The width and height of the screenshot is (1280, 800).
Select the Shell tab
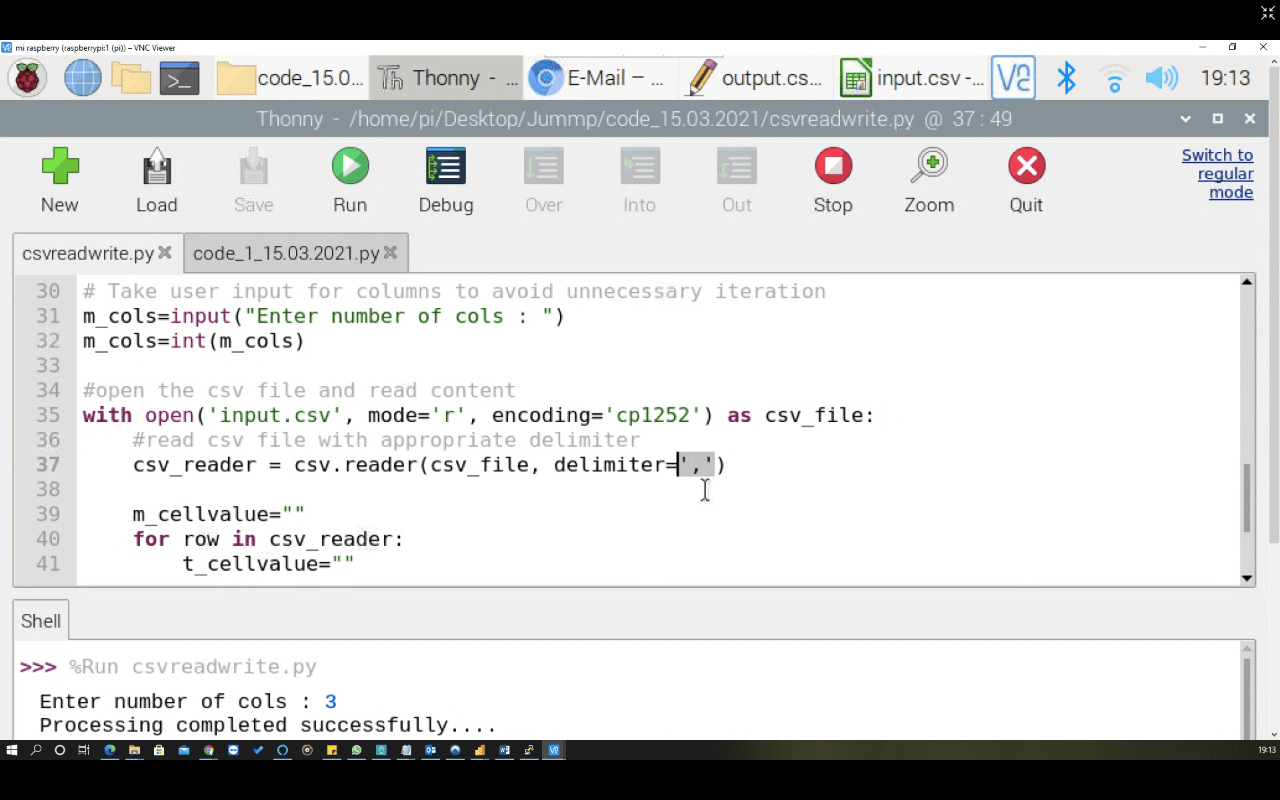click(x=40, y=620)
